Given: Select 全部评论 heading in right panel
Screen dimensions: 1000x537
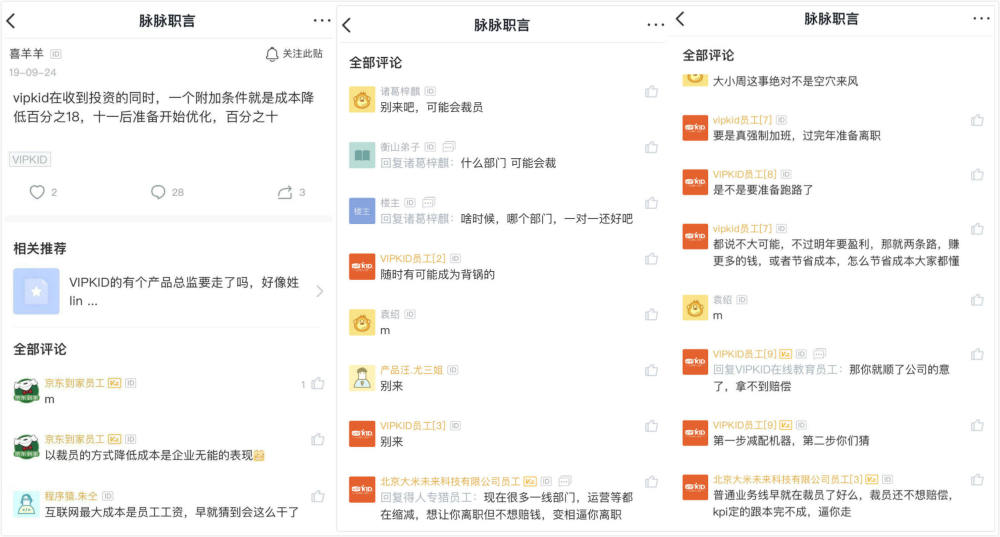Looking at the screenshot, I should (x=708, y=55).
